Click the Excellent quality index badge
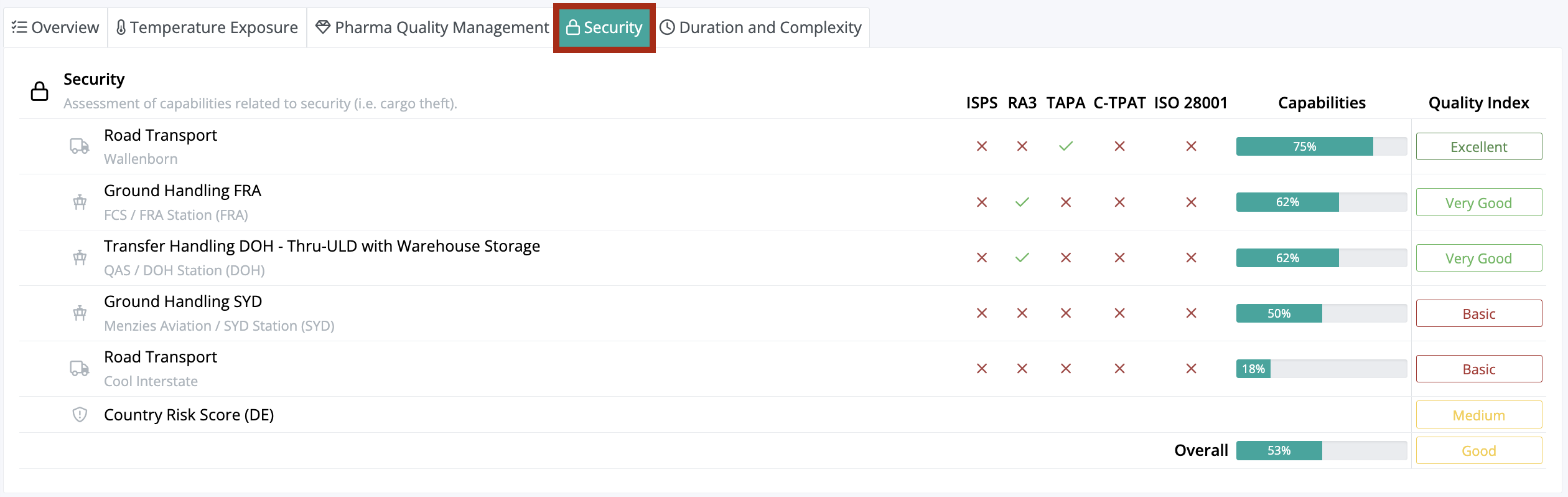The image size is (1568, 497). click(x=1478, y=147)
